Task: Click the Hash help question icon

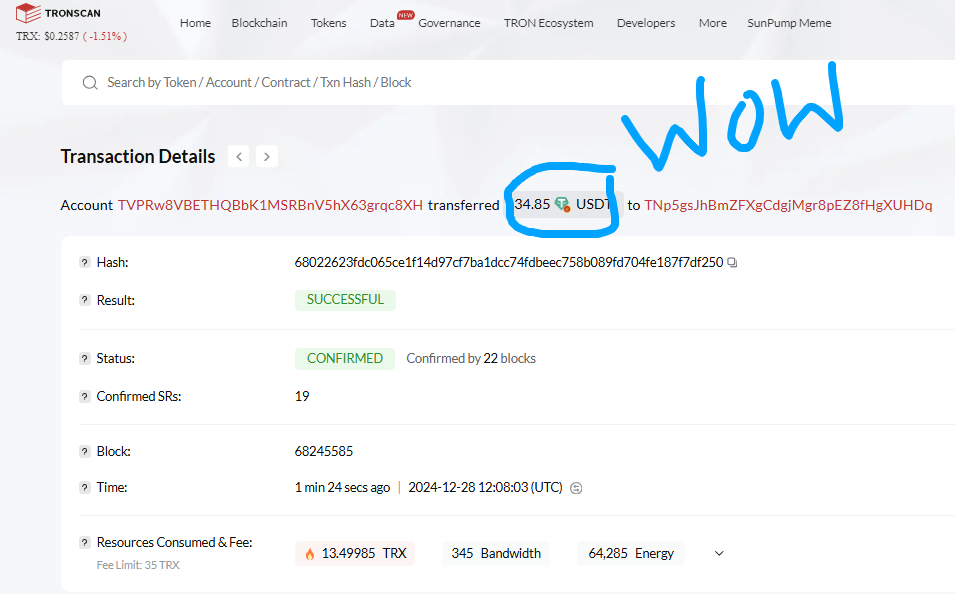Action: coord(85,263)
